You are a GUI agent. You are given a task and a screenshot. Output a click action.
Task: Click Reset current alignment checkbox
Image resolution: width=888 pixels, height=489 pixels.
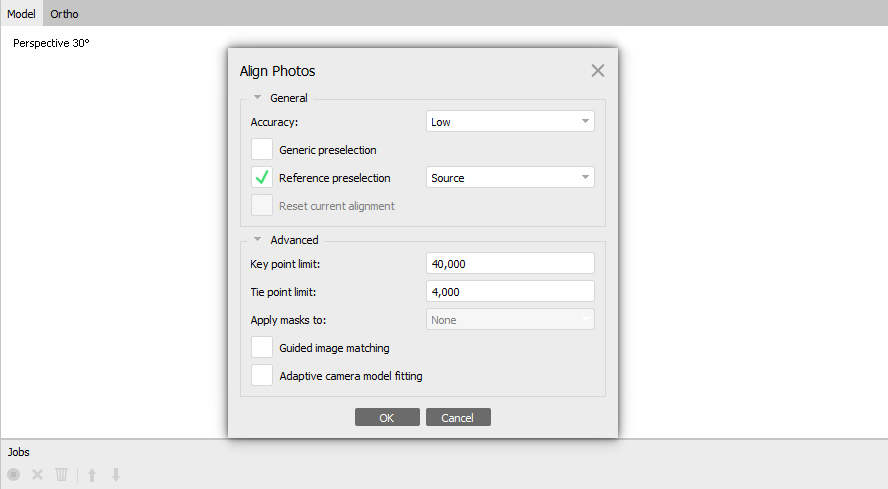tap(262, 206)
